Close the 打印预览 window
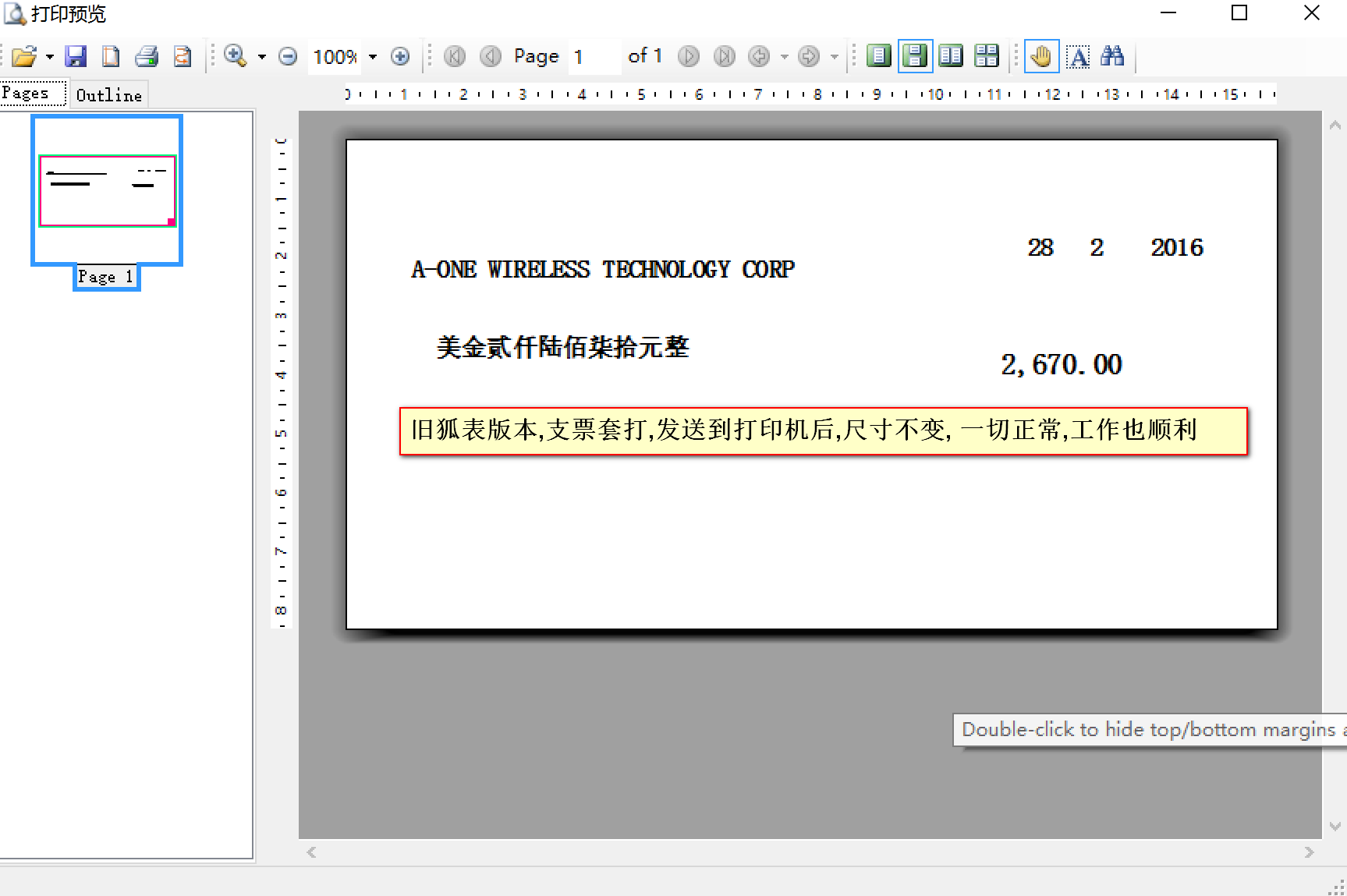The width and height of the screenshot is (1347, 896). pyautogui.click(x=1312, y=12)
